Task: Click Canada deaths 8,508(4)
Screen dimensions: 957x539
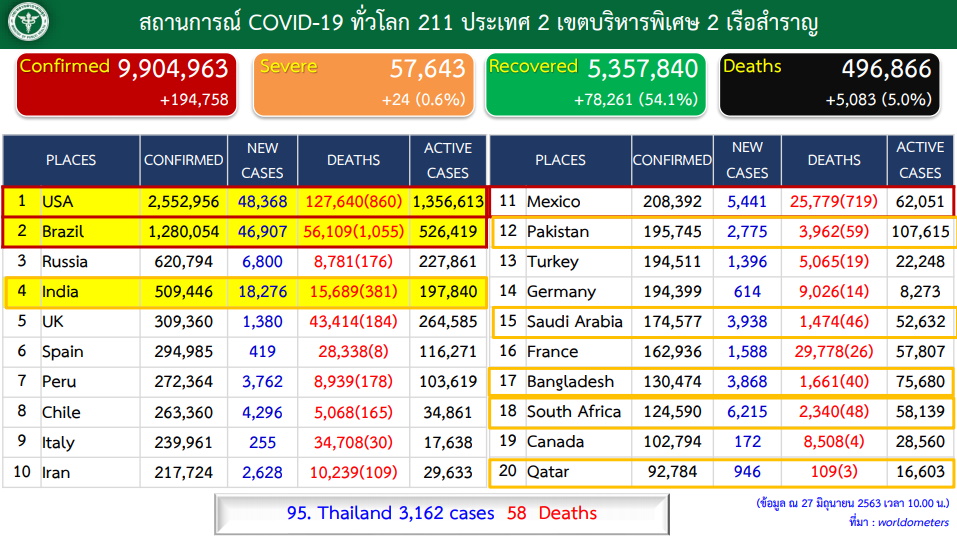Action: 834,441
